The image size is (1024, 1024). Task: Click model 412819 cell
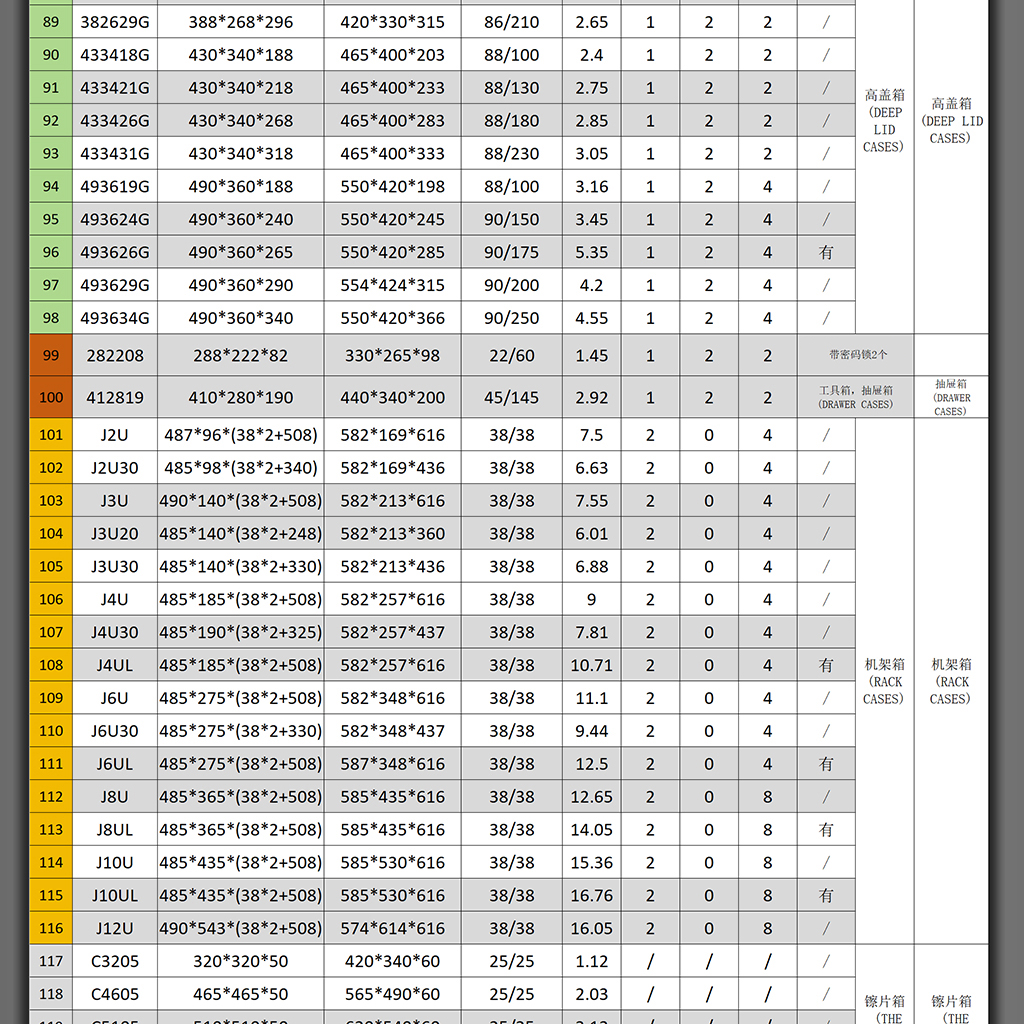coord(114,397)
